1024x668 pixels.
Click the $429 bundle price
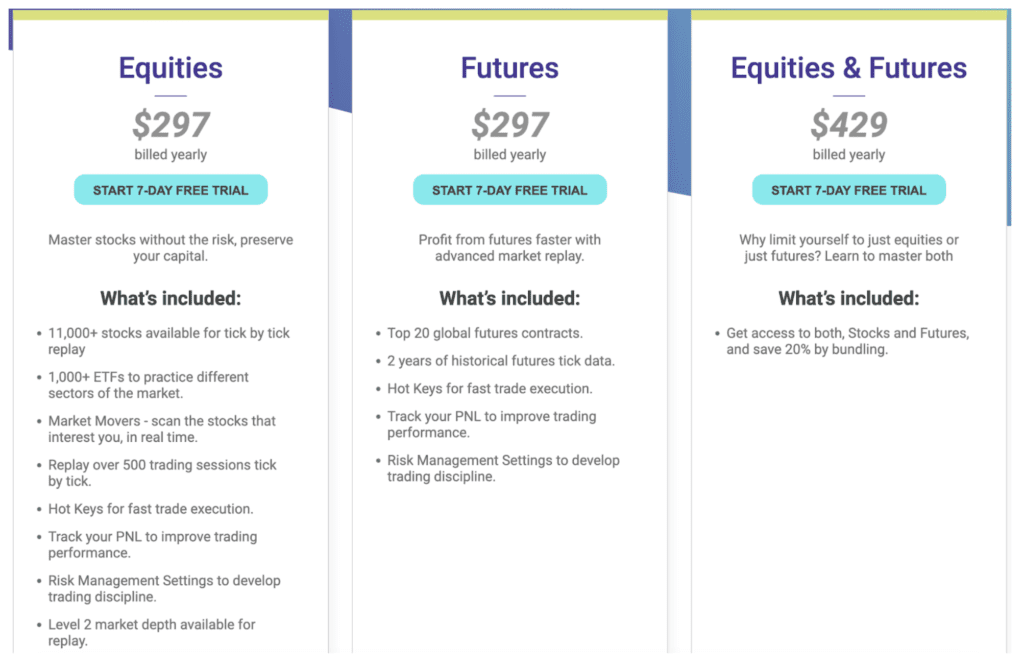click(849, 124)
